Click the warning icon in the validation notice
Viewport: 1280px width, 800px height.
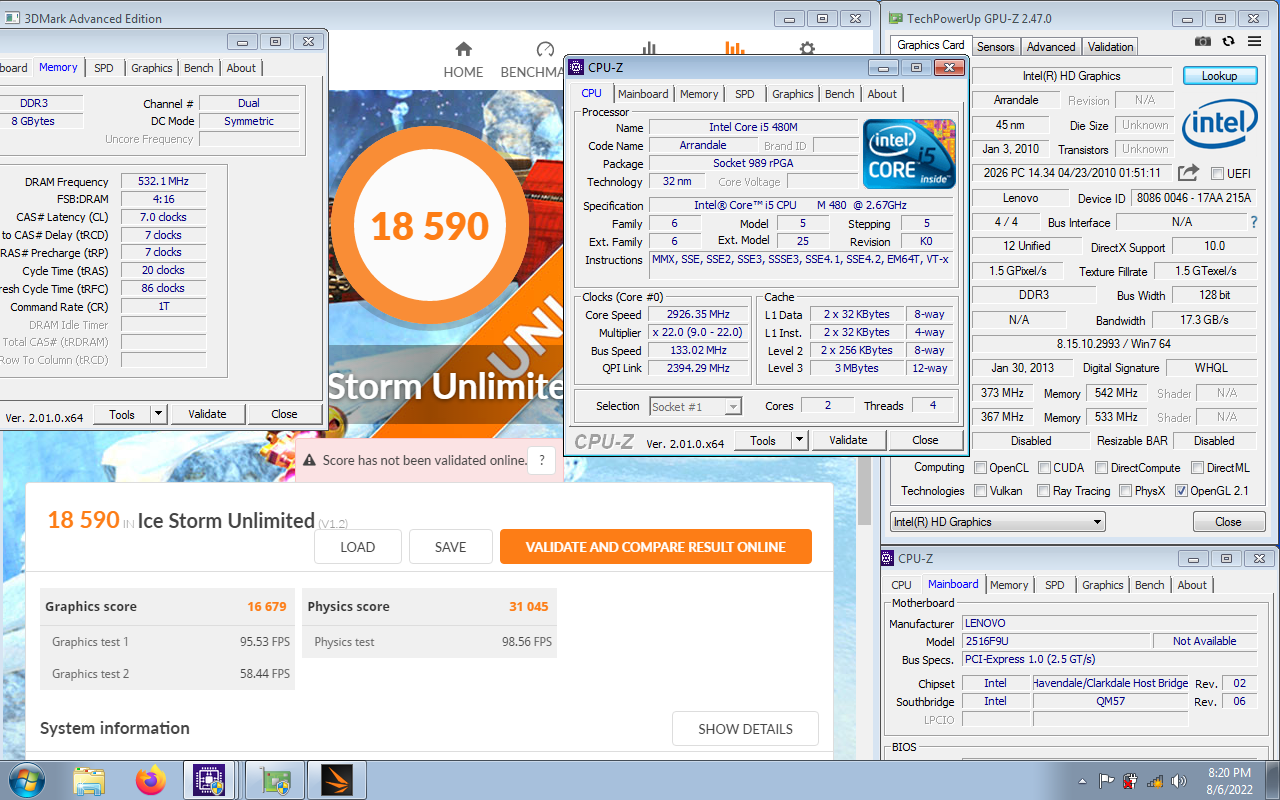pos(310,460)
